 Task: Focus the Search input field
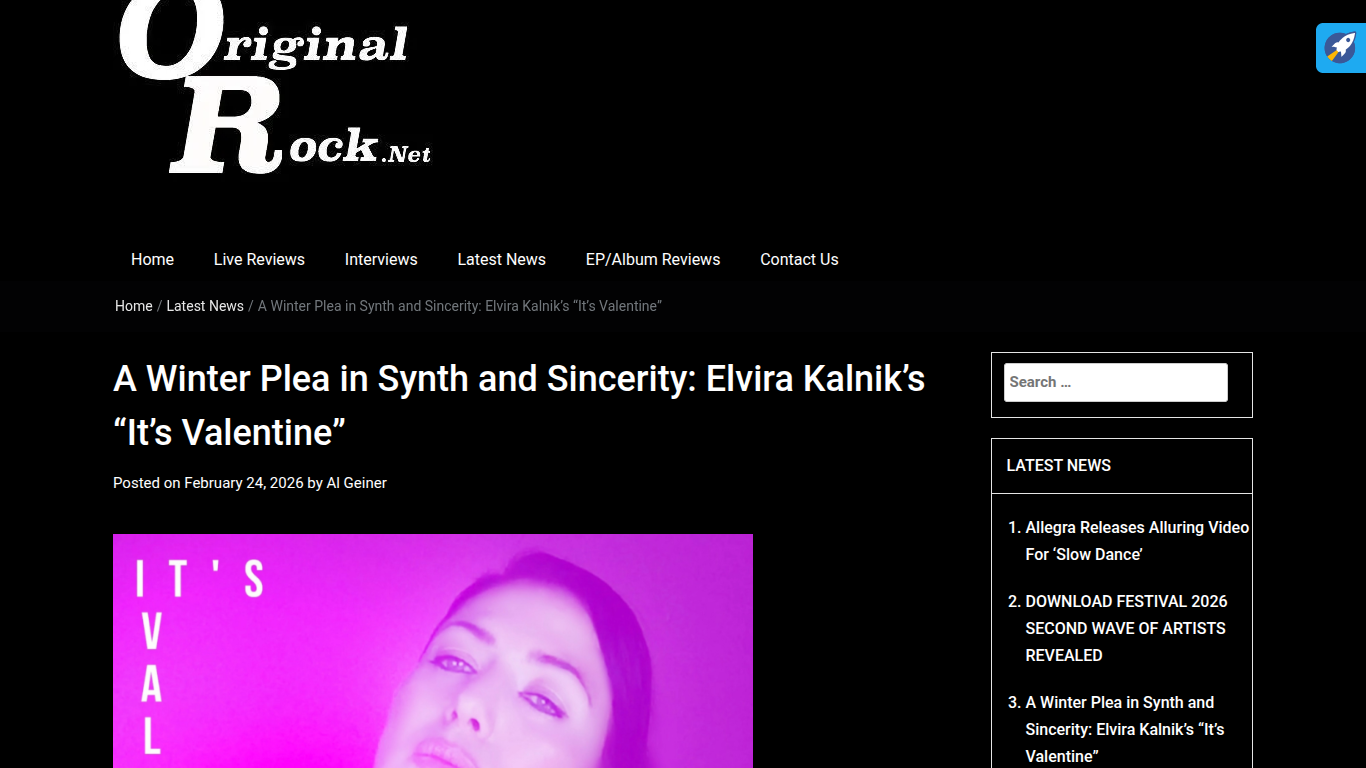pos(1115,382)
